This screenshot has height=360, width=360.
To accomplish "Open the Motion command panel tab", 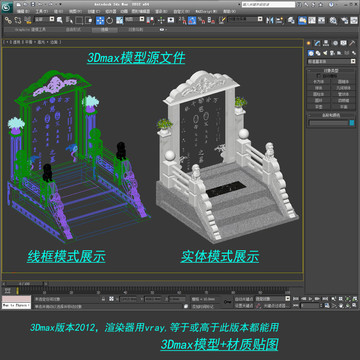I will [335, 43].
